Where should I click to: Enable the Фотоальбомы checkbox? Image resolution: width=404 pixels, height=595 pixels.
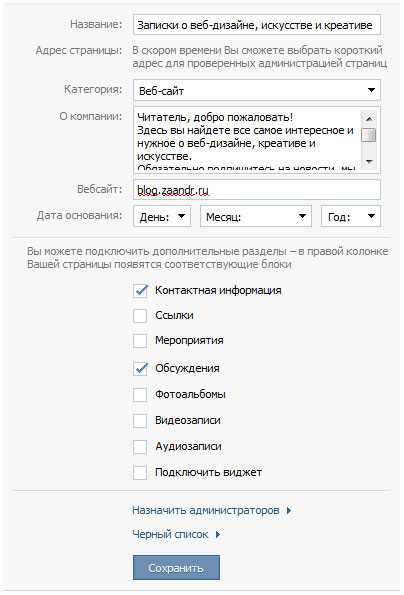coord(140,394)
